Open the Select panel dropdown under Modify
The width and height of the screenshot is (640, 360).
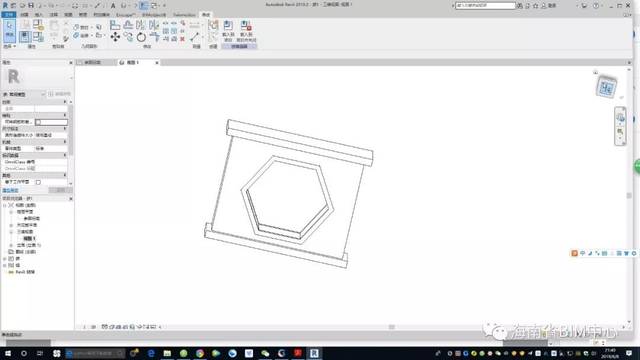click(x=9, y=47)
